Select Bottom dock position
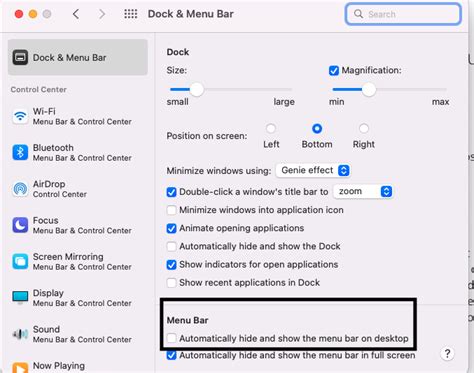This screenshot has height=373, width=474. coord(317,128)
